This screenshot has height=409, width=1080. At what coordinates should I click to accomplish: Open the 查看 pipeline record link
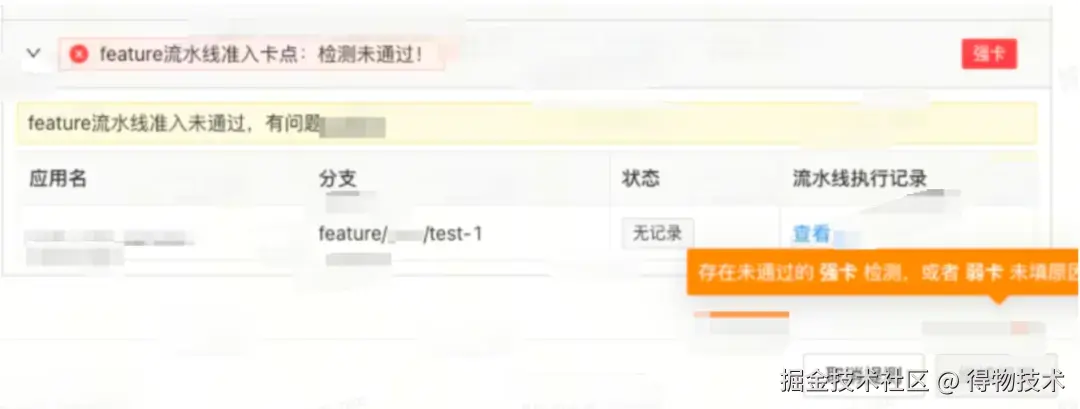click(811, 235)
